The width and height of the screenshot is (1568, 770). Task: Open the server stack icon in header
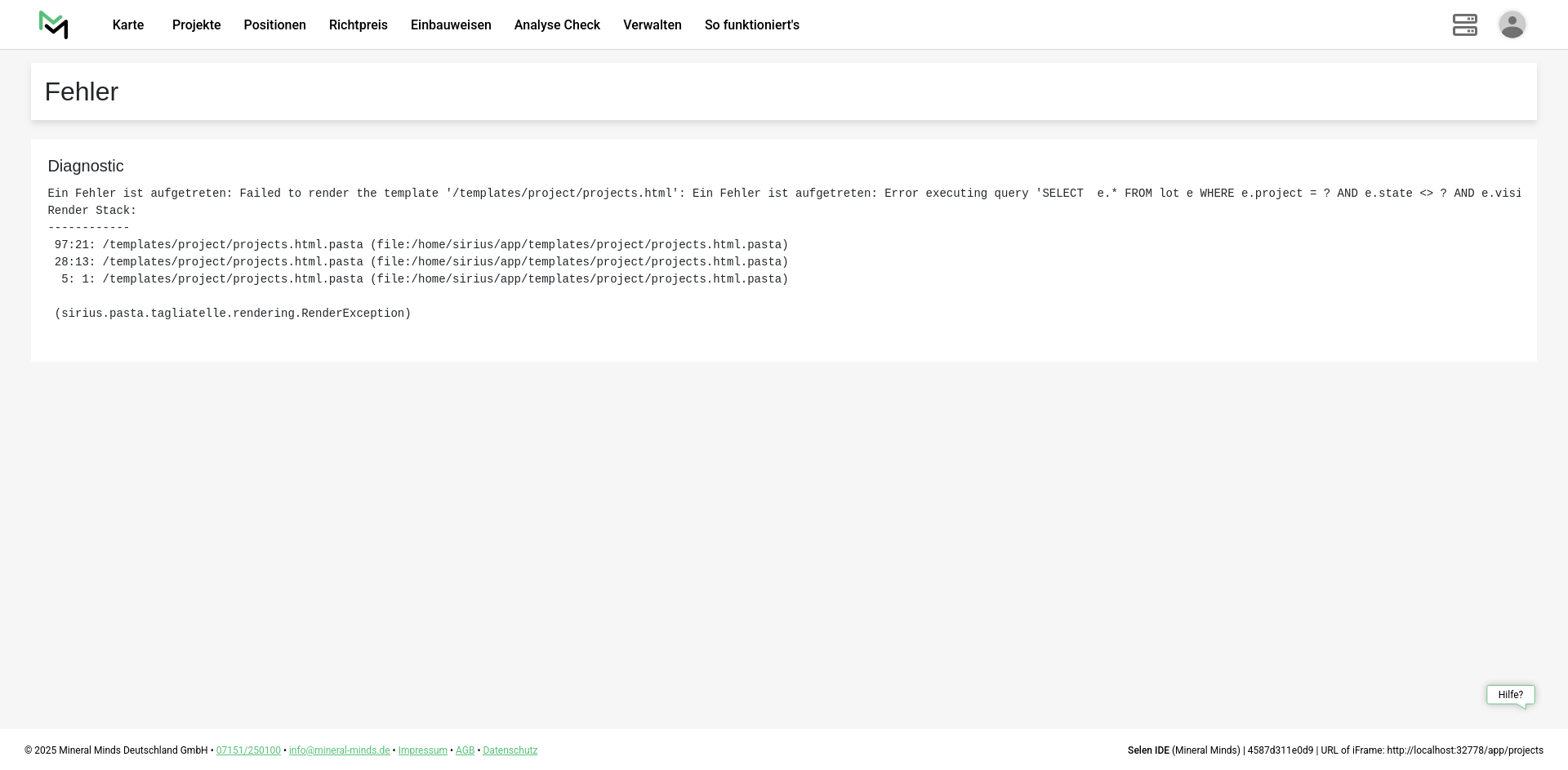(1464, 24)
